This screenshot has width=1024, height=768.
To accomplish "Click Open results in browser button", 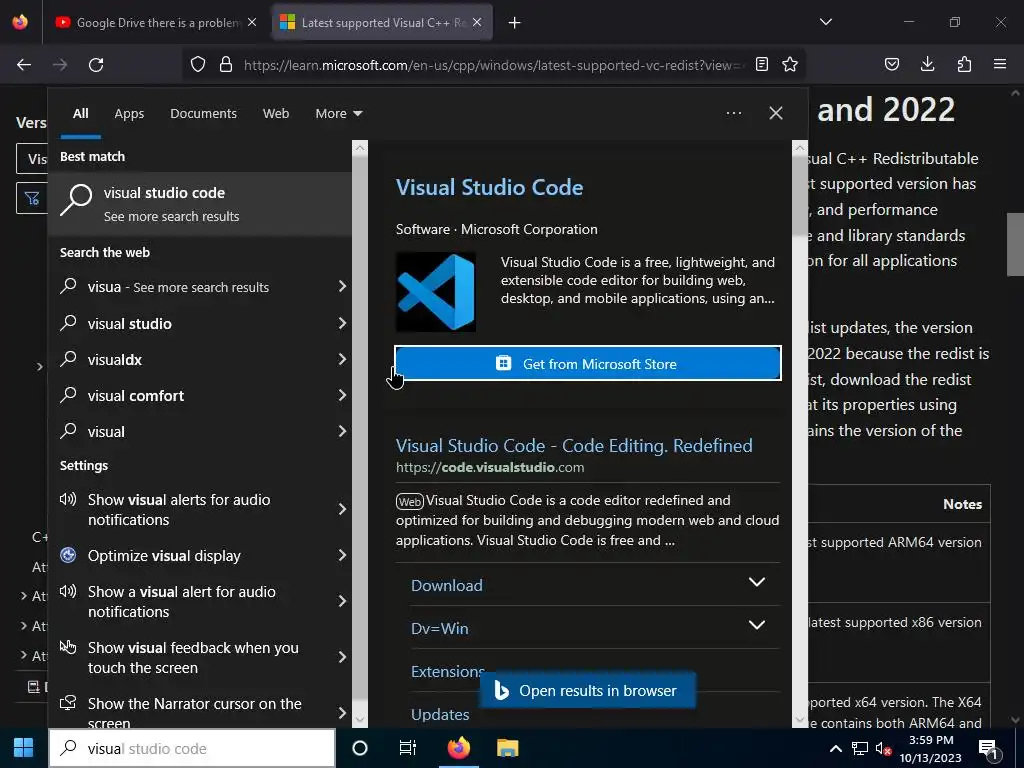I will pyautogui.click(x=588, y=690).
